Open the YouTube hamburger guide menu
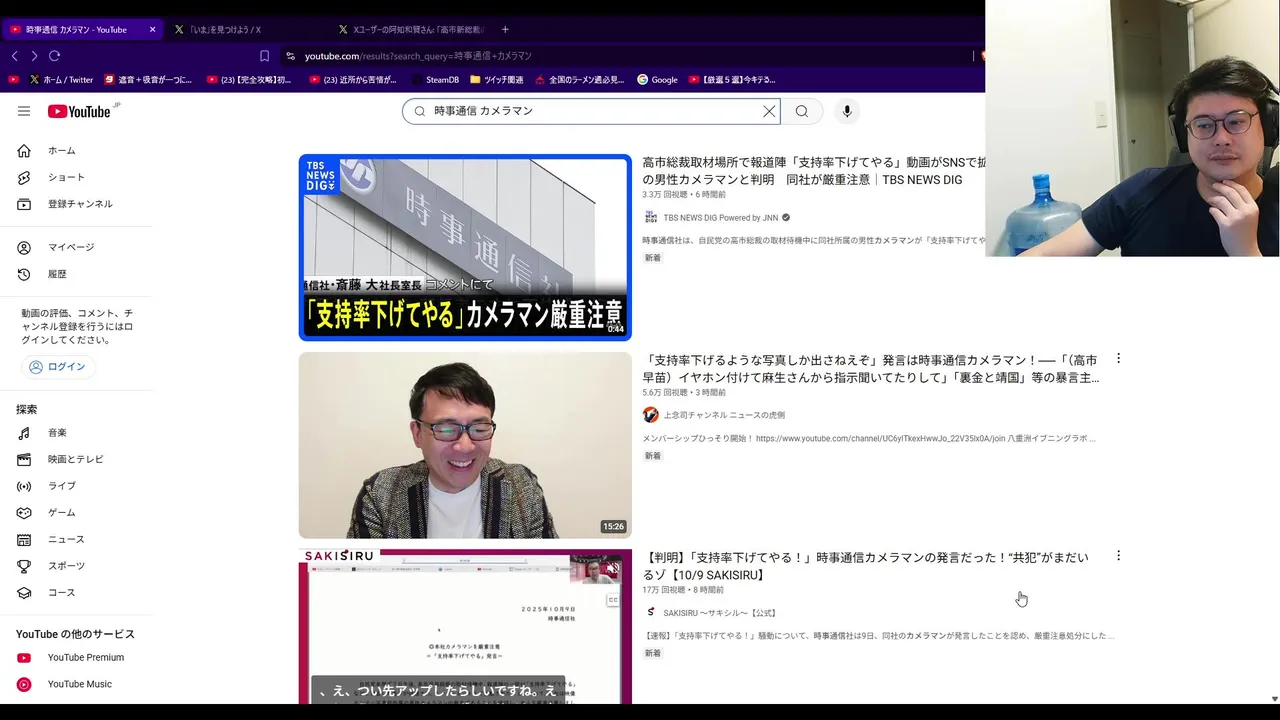The width and height of the screenshot is (1280, 720). pos(24,111)
